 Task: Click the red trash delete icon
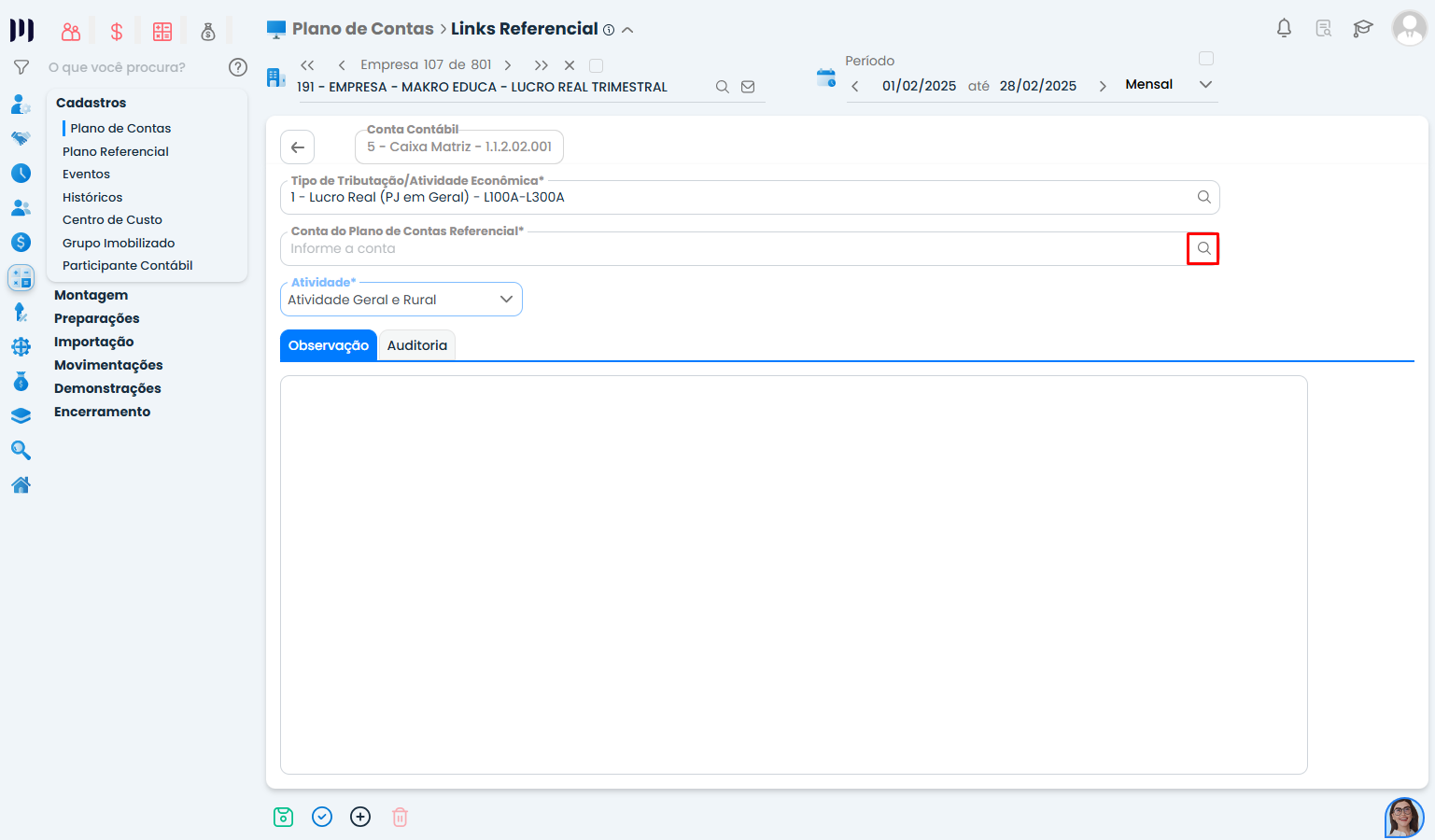tap(400, 817)
